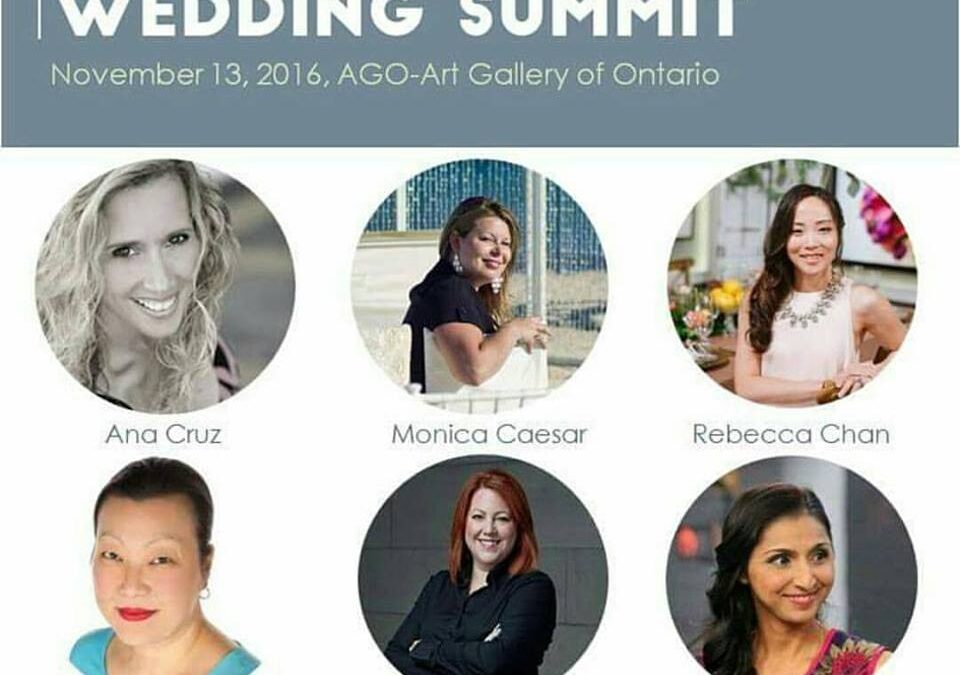The width and height of the screenshot is (960, 675).
Task: Click the hoop earring of the woman in turquoise
Action: [204, 592]
